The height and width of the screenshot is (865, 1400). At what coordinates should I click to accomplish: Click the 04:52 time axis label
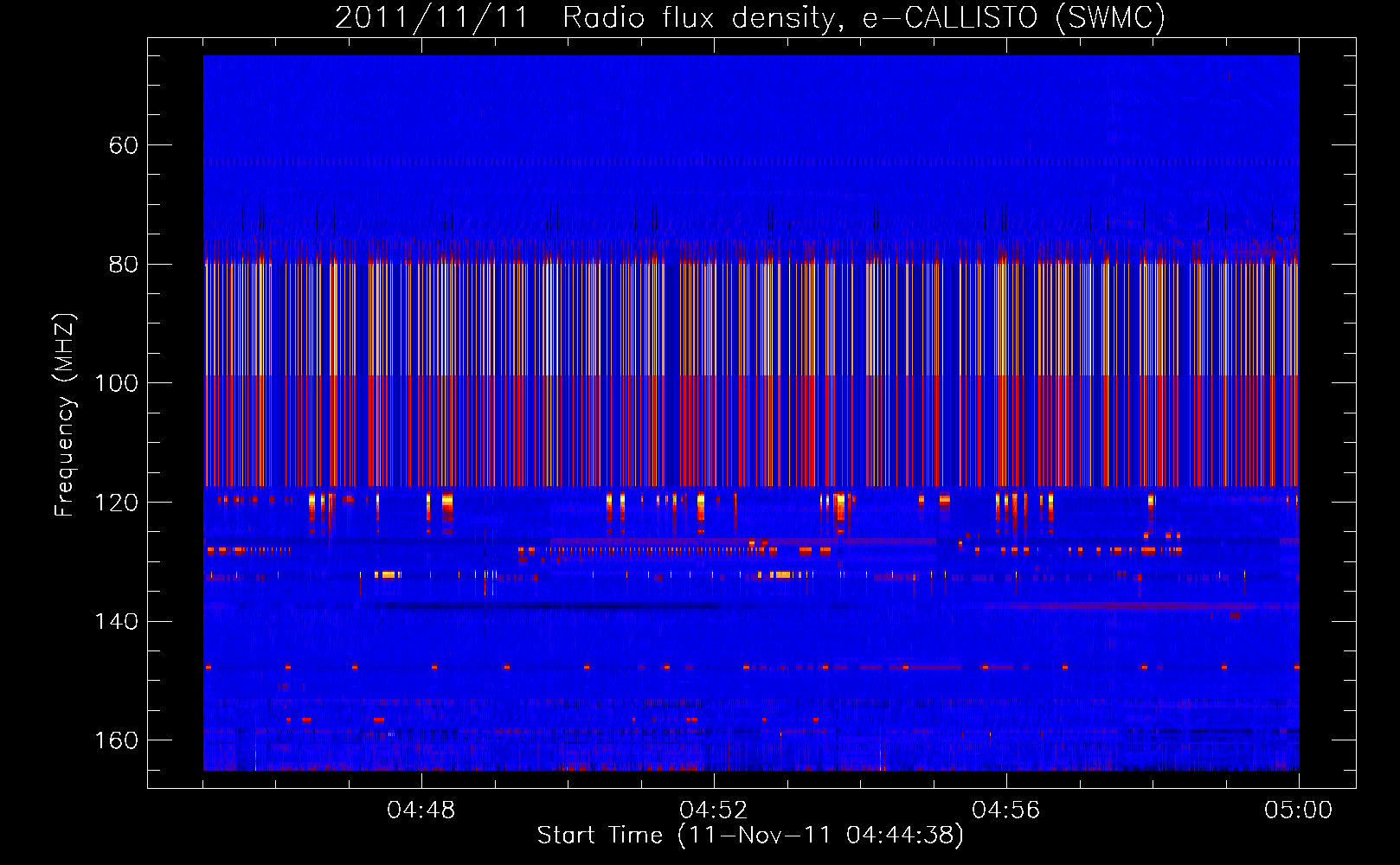click(x=714, y=811)
